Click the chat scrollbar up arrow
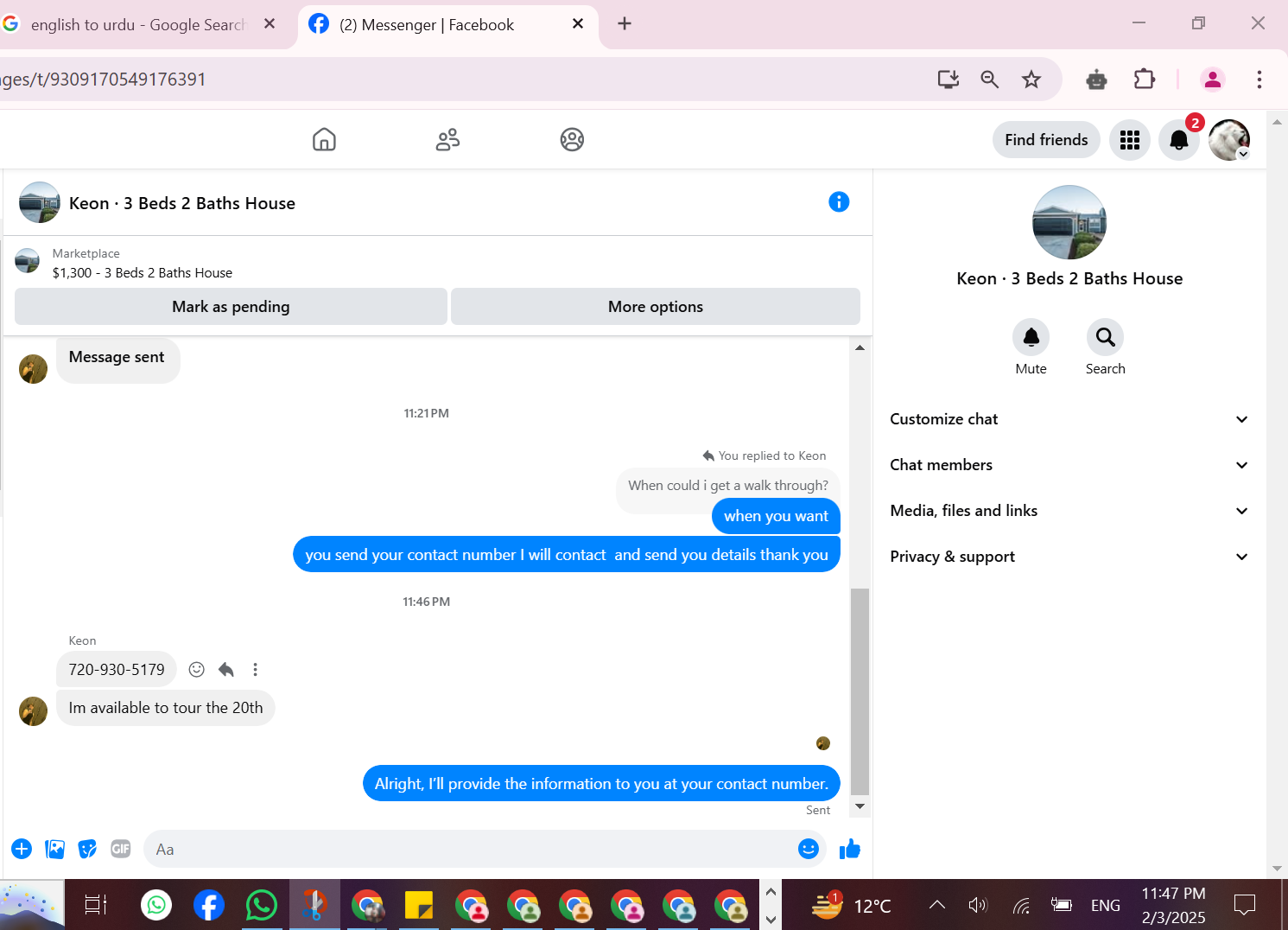The height and width of the screenshot is (930, 1288). (860, 347)
